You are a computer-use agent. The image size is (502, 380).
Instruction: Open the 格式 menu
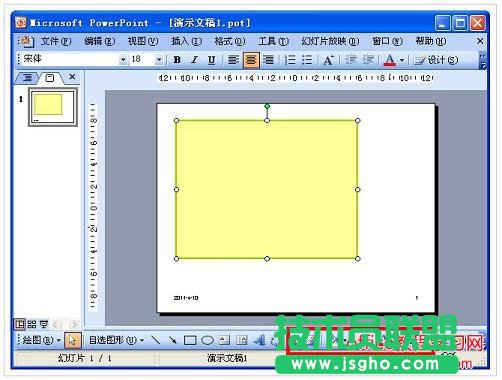pos(230,41)
